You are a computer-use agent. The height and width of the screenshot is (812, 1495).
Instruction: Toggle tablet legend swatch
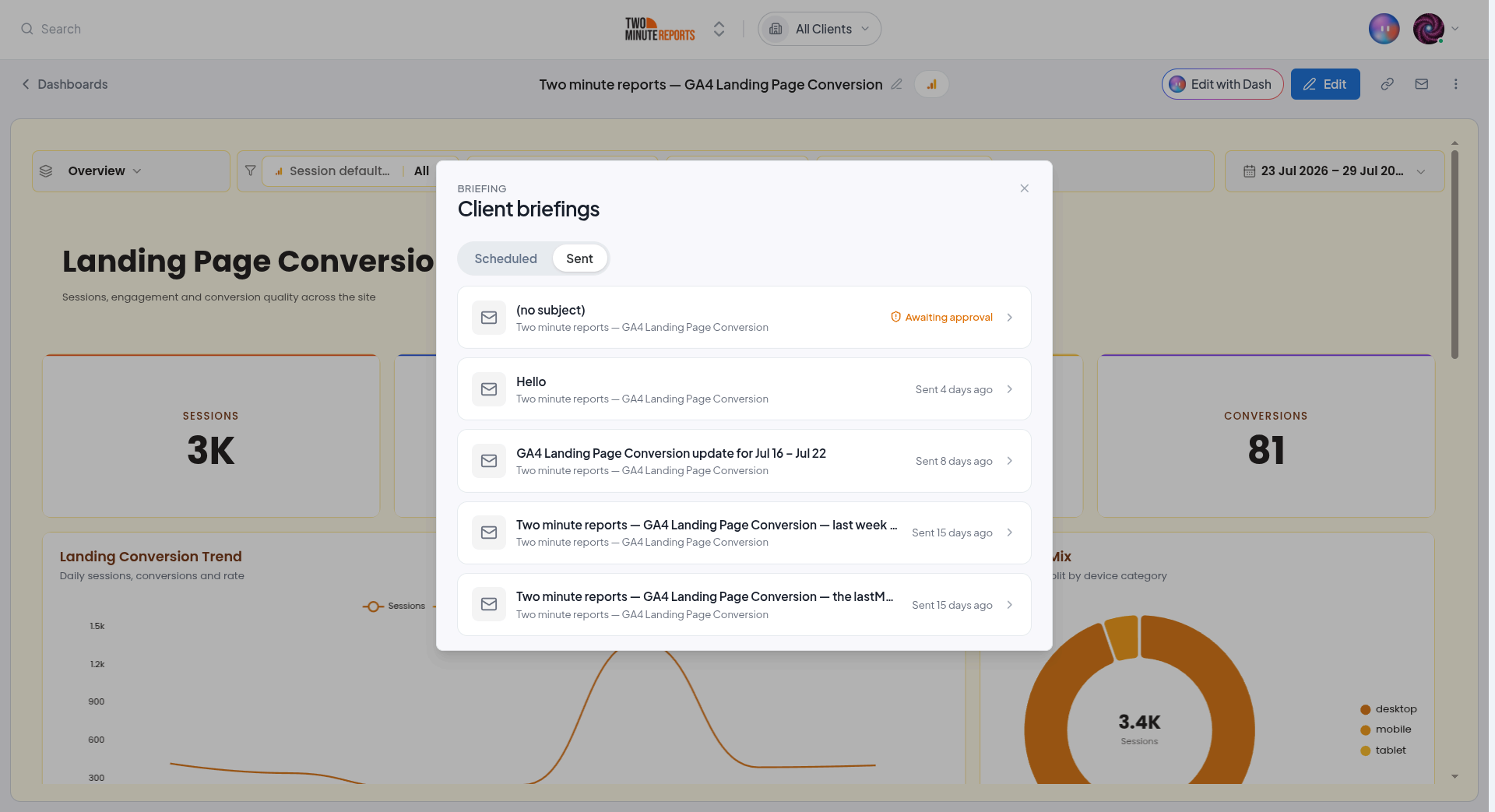(x=1365, y=750)
